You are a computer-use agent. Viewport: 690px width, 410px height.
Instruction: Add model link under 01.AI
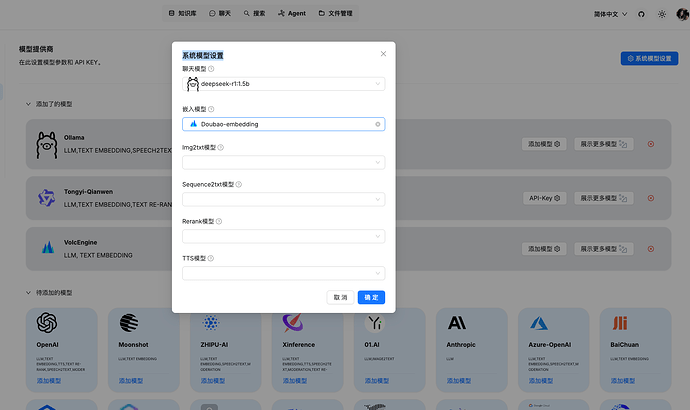pyautogui.click(x=377, y=381)
